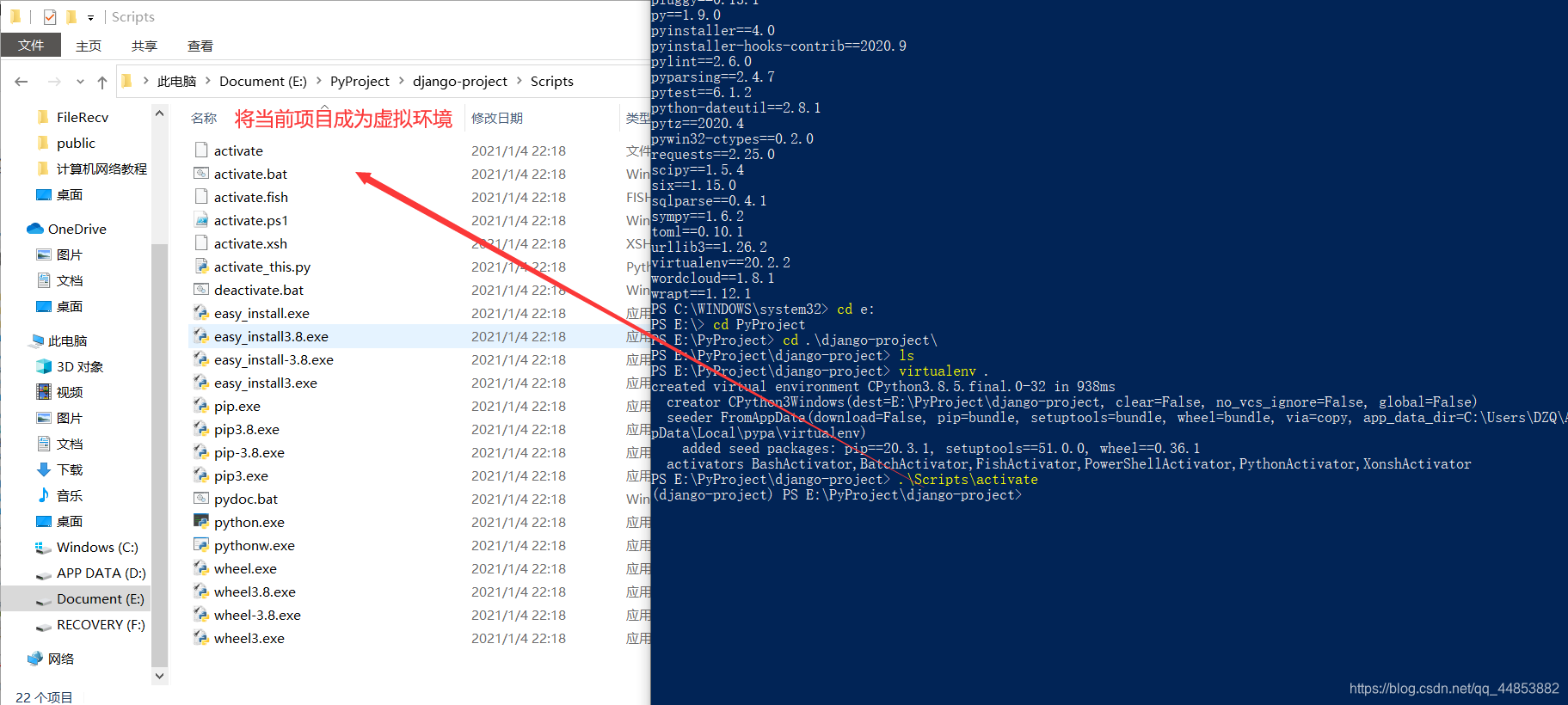Expand chevron after 此电脑 in address bar
Image resolution: width=1568 pixels, height=705 pixels.
pos(207,81)
